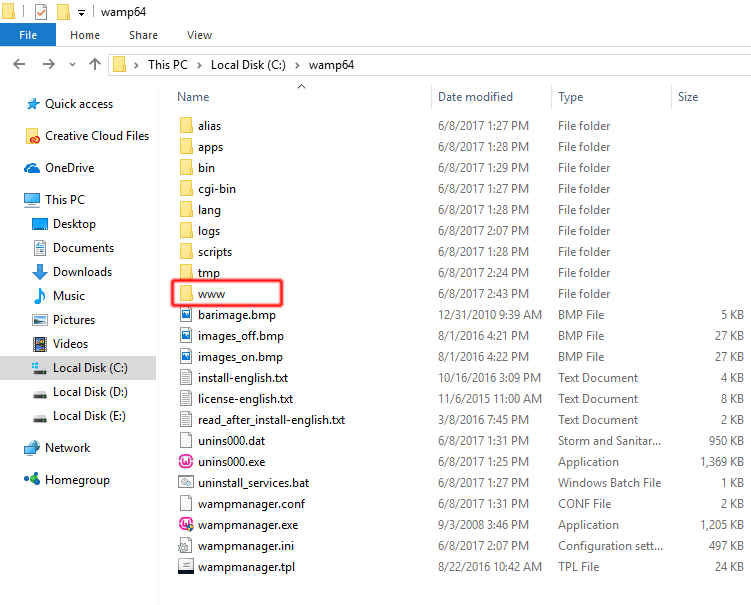Select wampmanager.conf file icon
This screenshot has width=751, height=605.
(x=186, y=503)
